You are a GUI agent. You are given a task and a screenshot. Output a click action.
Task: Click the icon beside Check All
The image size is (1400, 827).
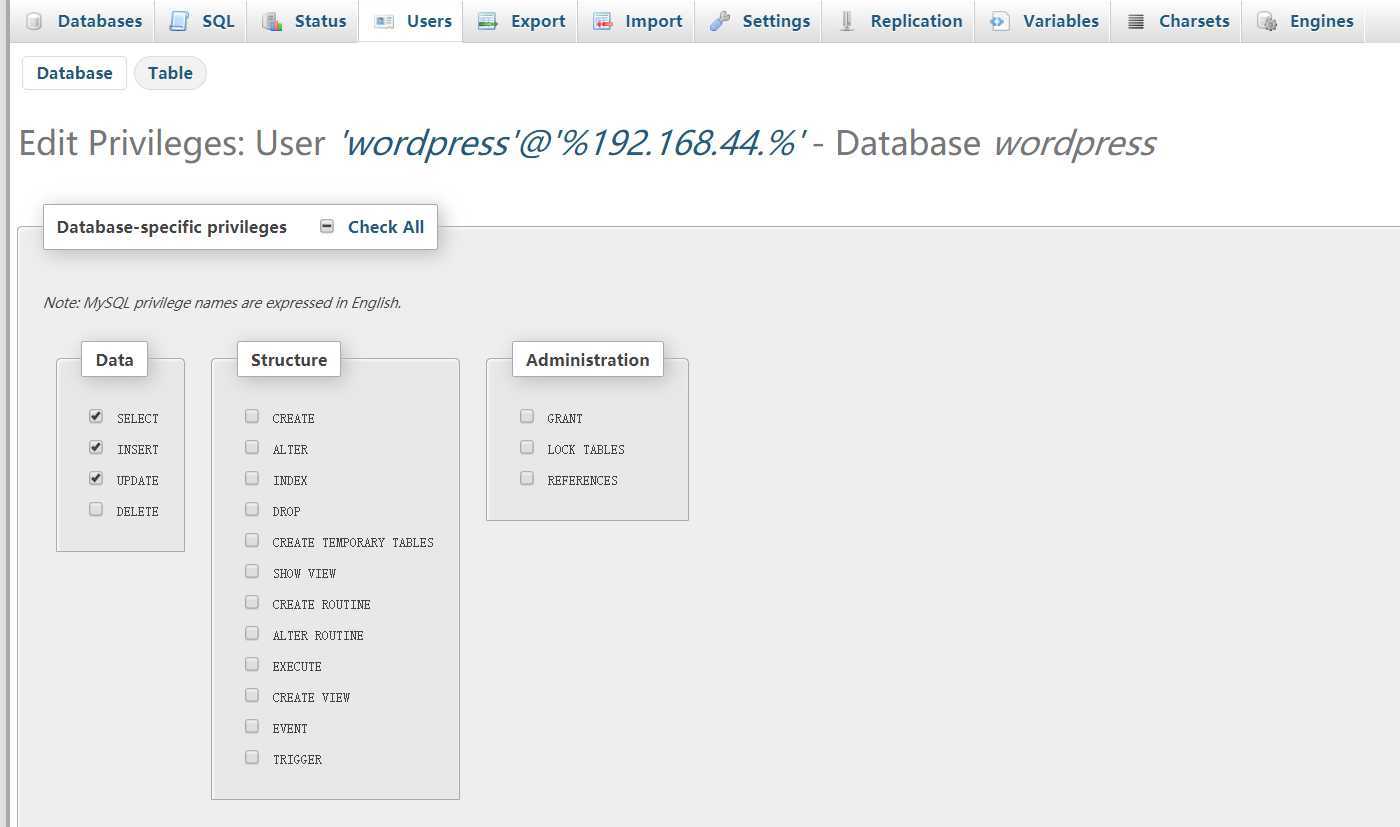tap(327, 226)
